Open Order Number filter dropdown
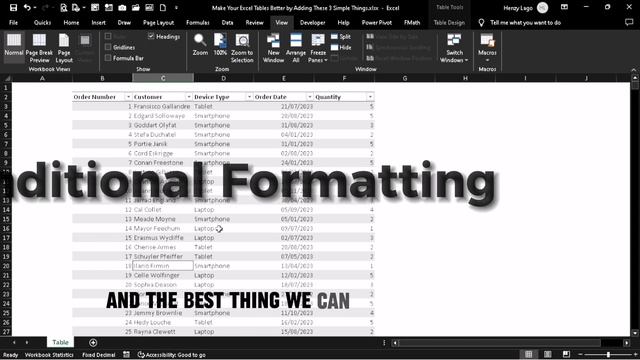640x360 pixels. pyautogui.click(x=128, y=97)
